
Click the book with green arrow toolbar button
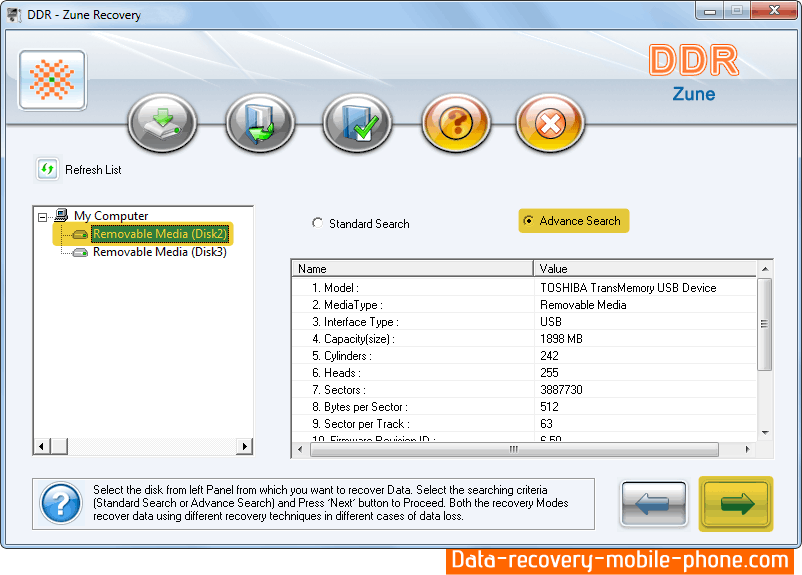coord(260,123)
